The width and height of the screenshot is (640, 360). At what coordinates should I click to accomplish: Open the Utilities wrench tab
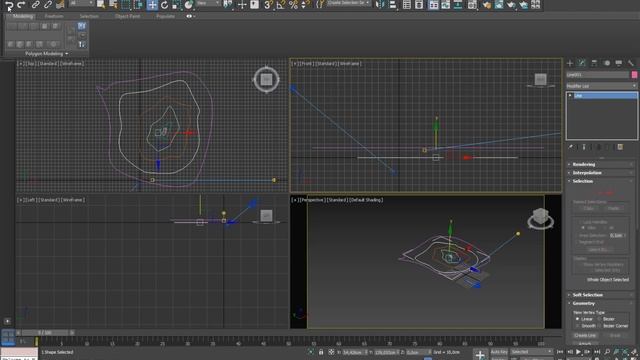click(x=631, y=63)
